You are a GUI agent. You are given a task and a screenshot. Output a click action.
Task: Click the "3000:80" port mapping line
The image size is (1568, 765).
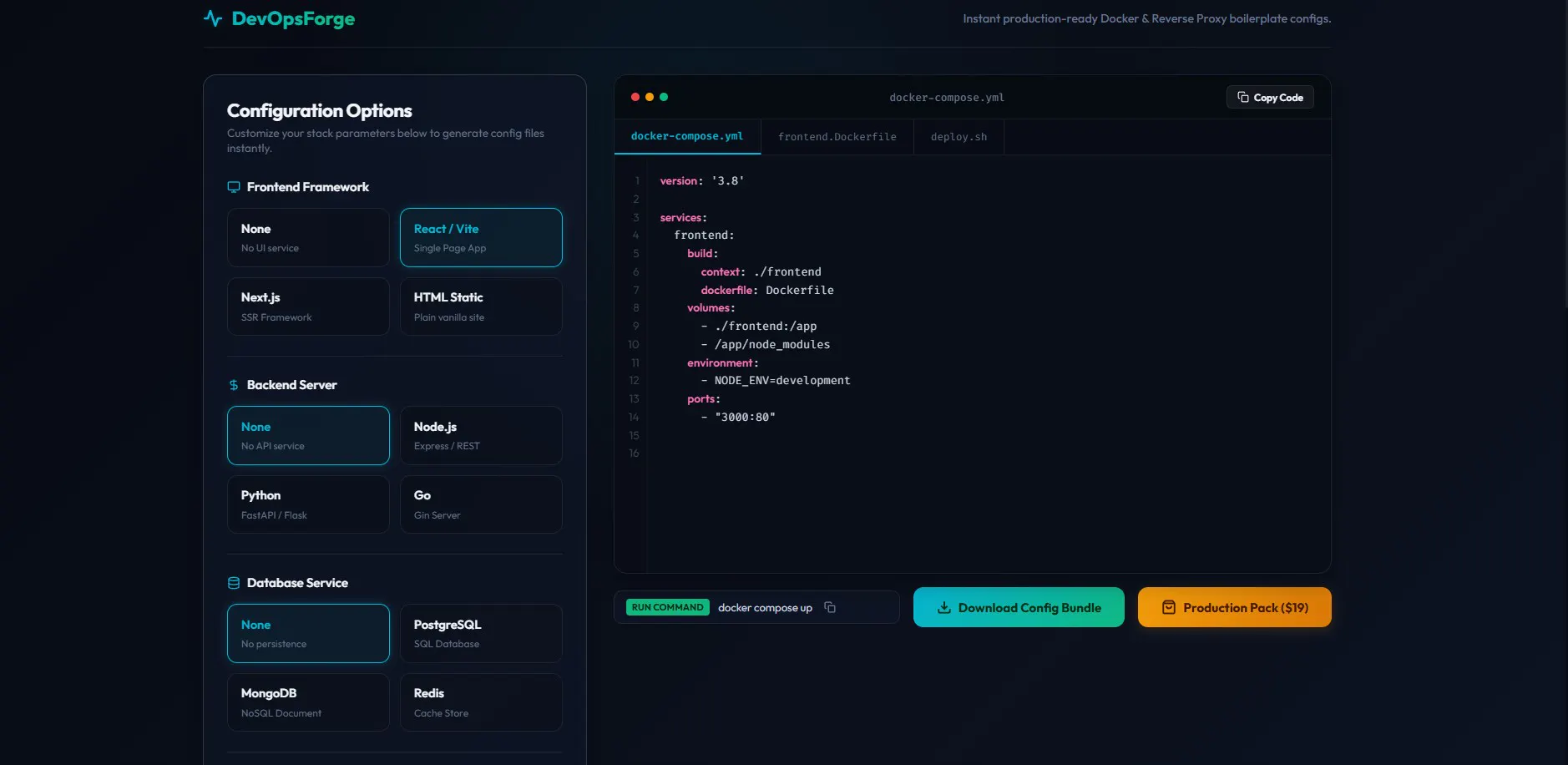click(738, 418)
